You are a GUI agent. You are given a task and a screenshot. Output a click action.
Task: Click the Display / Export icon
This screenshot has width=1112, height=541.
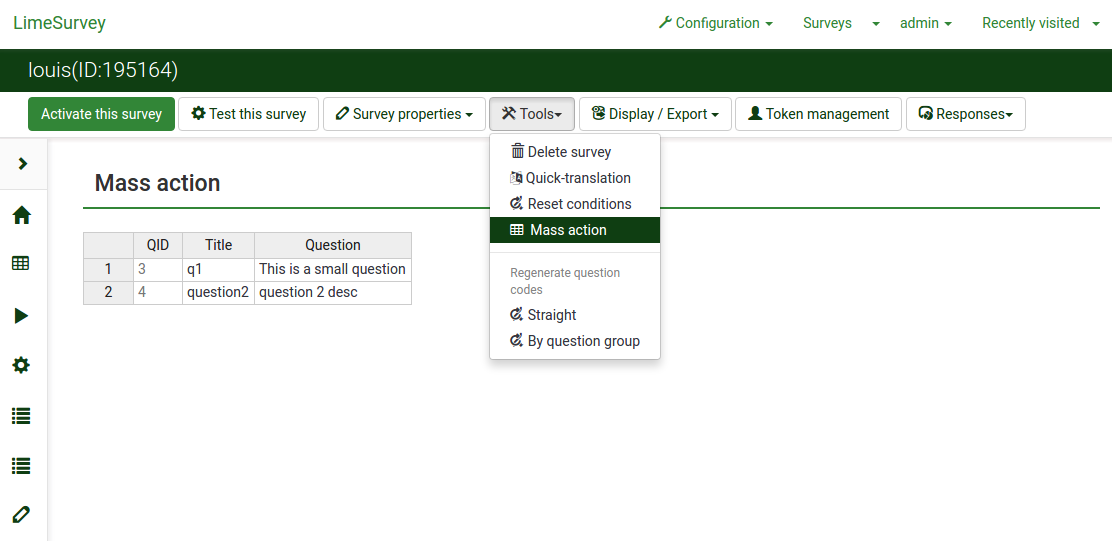(599, 113)
